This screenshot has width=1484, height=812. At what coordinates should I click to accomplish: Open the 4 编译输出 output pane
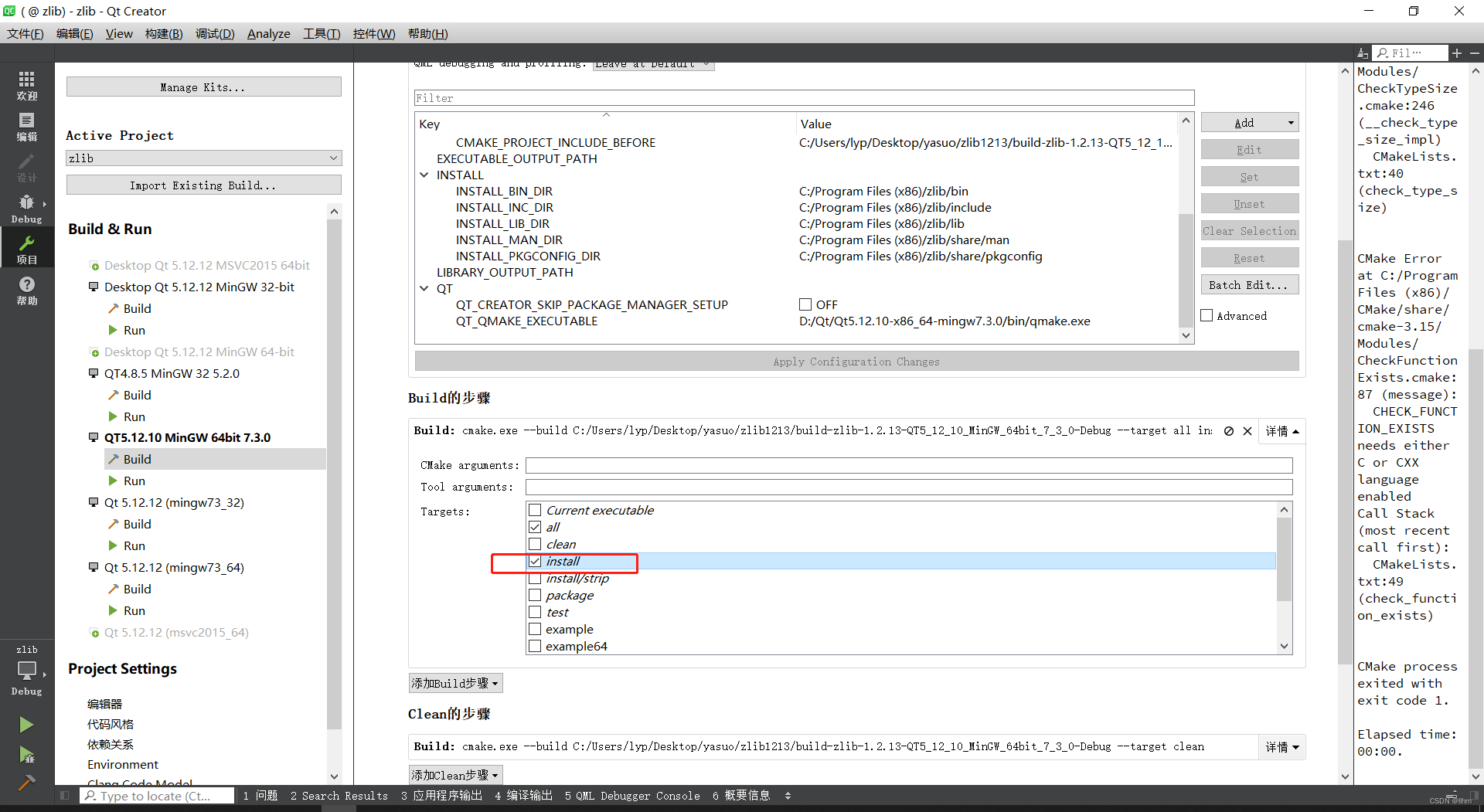point(523,795)
